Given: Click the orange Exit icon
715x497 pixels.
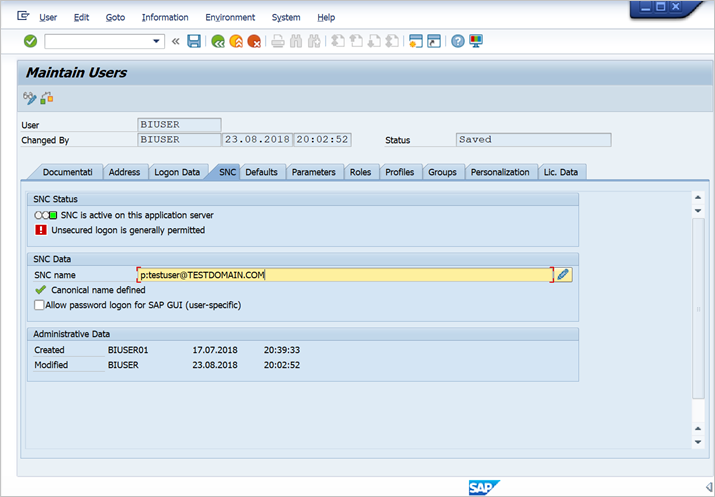Looking at the screenshot, I should click(x=236, y=41).
